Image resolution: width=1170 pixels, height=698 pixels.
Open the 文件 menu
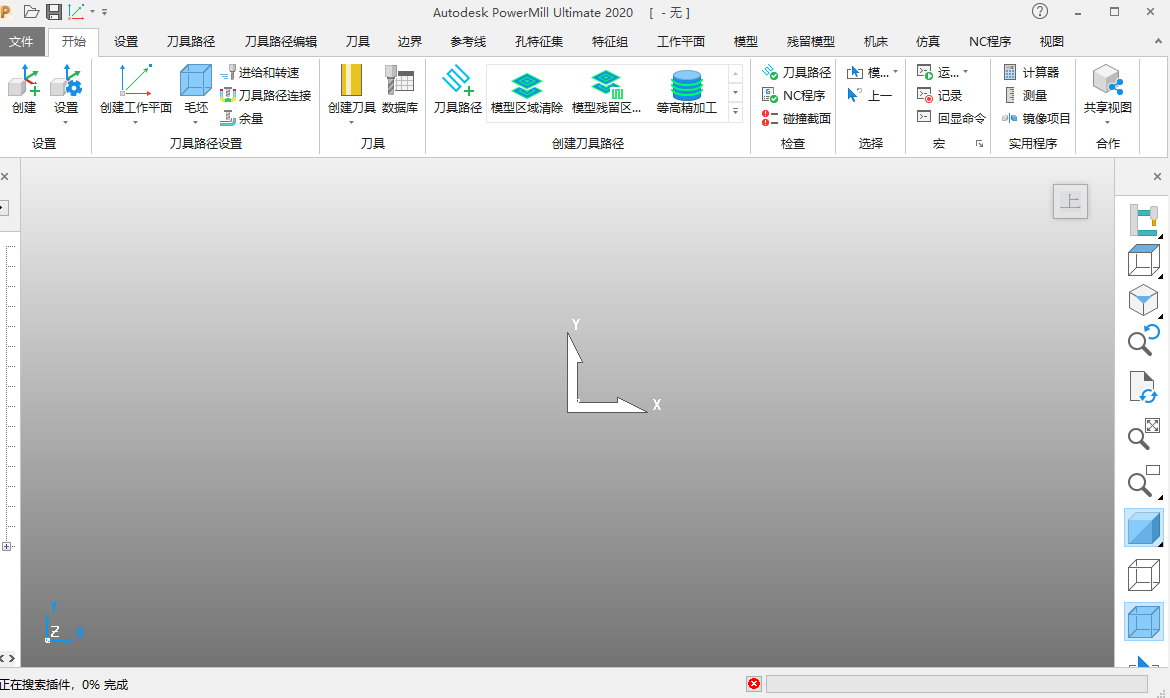[x=22, y=41]
